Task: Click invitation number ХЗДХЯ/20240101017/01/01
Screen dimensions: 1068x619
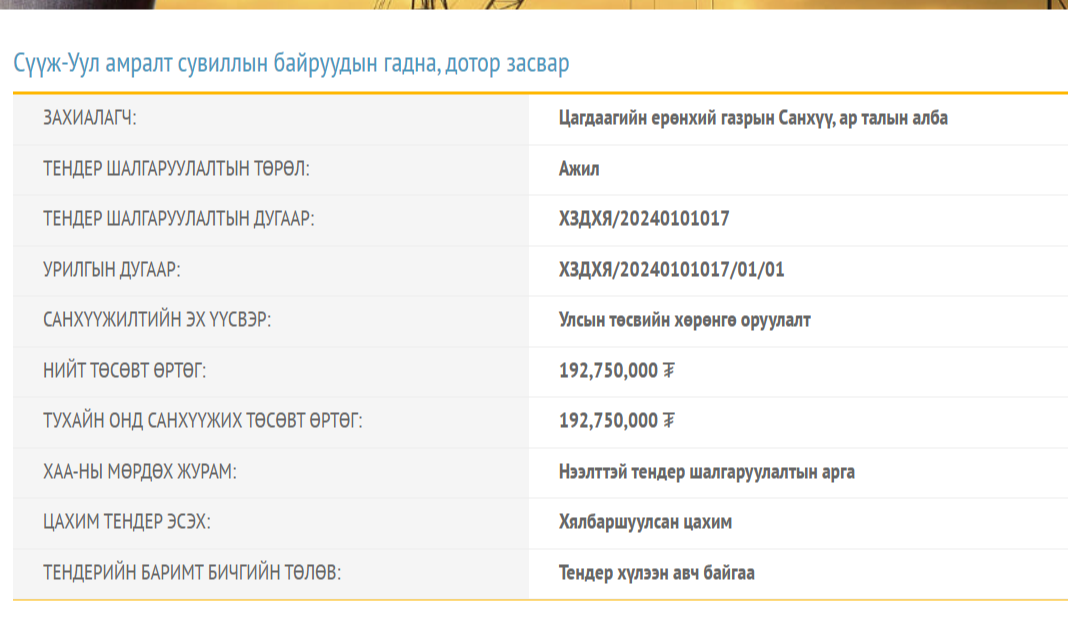Action: [x=672, y=270]
